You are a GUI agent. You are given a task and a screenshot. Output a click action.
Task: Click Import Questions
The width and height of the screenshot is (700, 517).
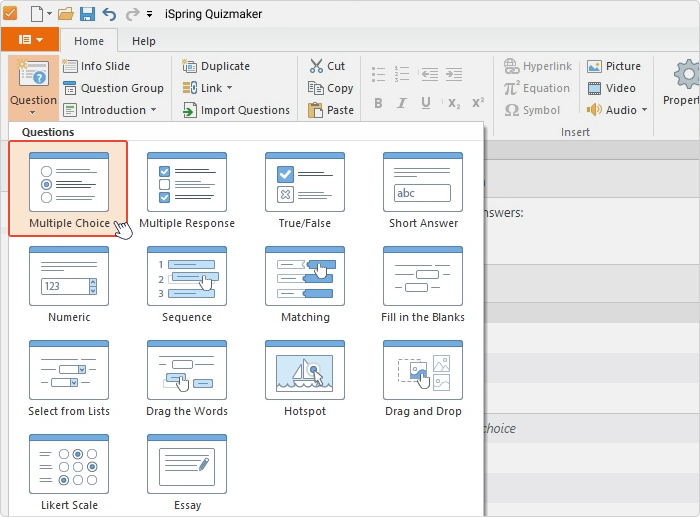tap(236, 110)
